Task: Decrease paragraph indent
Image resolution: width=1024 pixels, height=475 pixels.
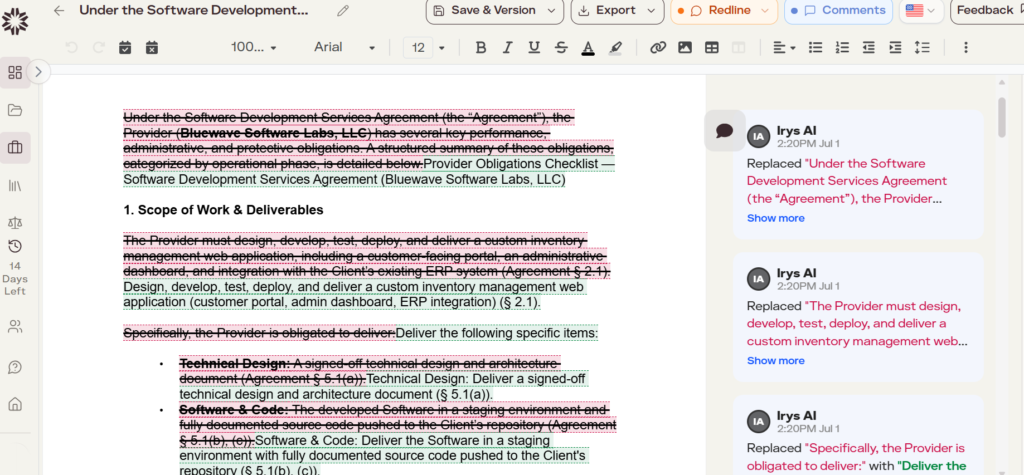Action: click(x=869, y=48)
